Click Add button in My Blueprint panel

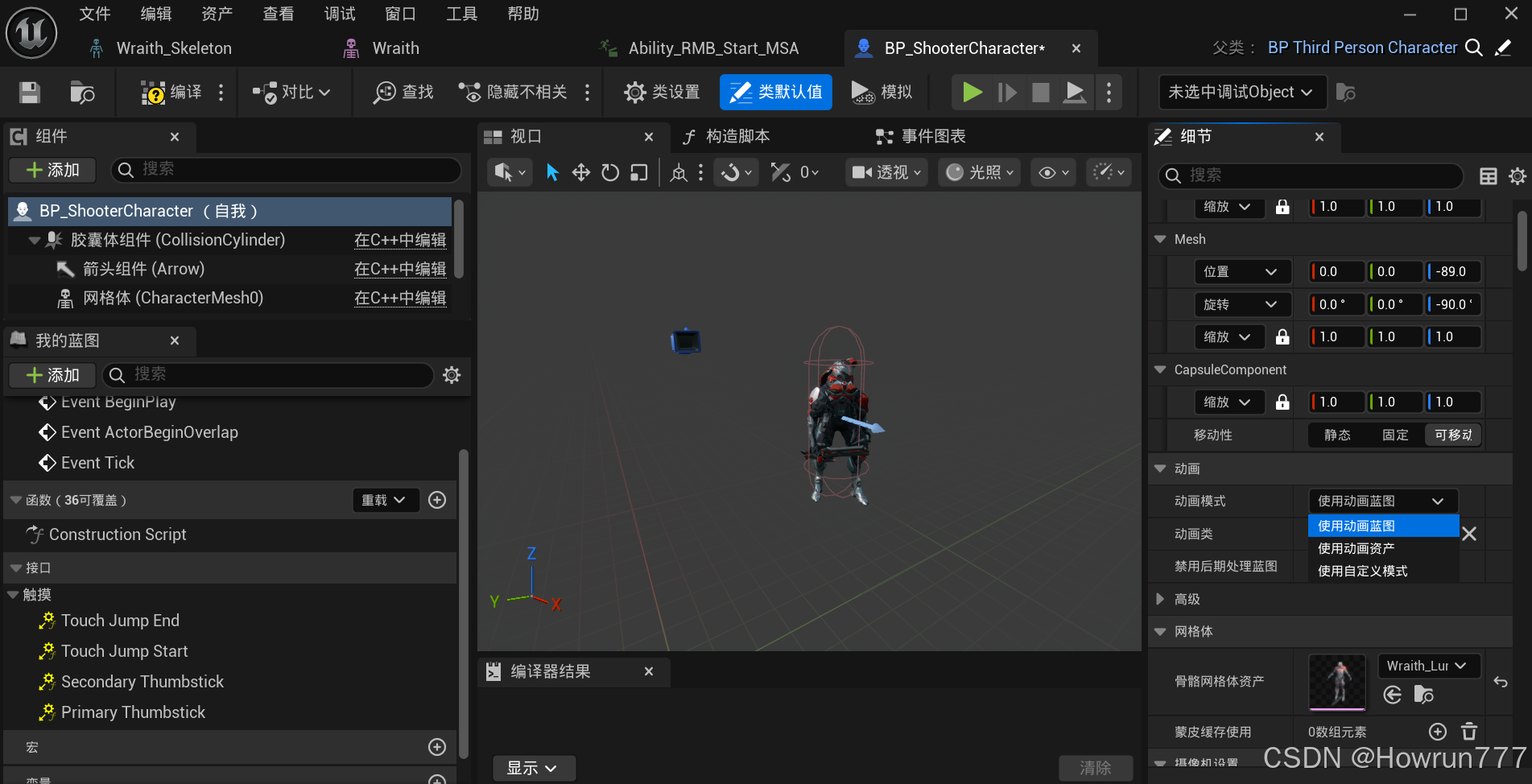tap(52, 375)
